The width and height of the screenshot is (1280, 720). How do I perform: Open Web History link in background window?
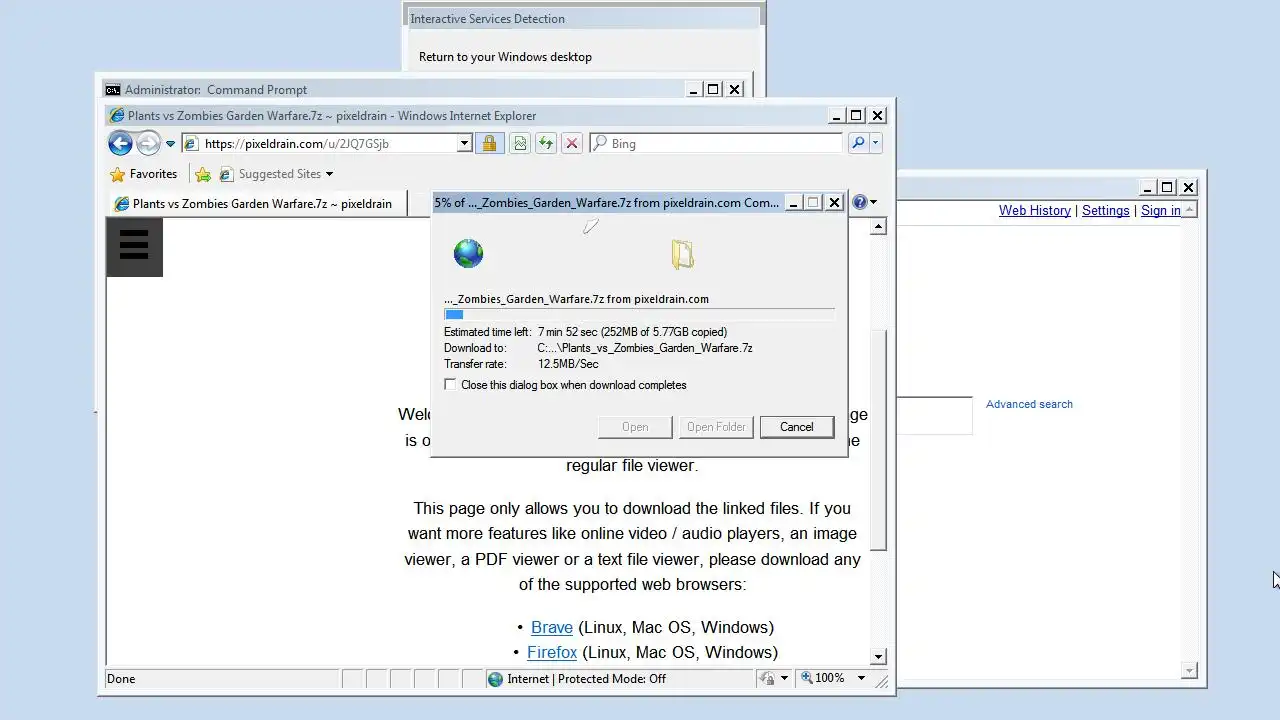point(1035,210)
